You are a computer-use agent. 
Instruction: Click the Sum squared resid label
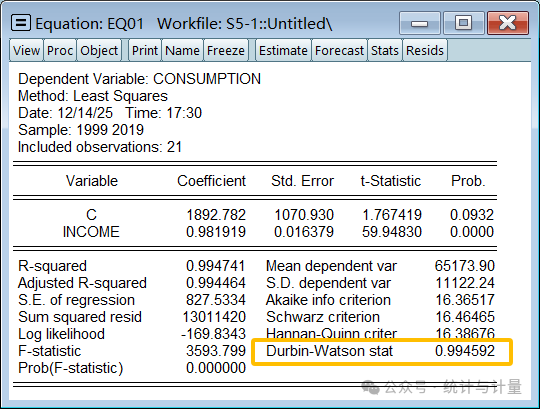[80, 317]
